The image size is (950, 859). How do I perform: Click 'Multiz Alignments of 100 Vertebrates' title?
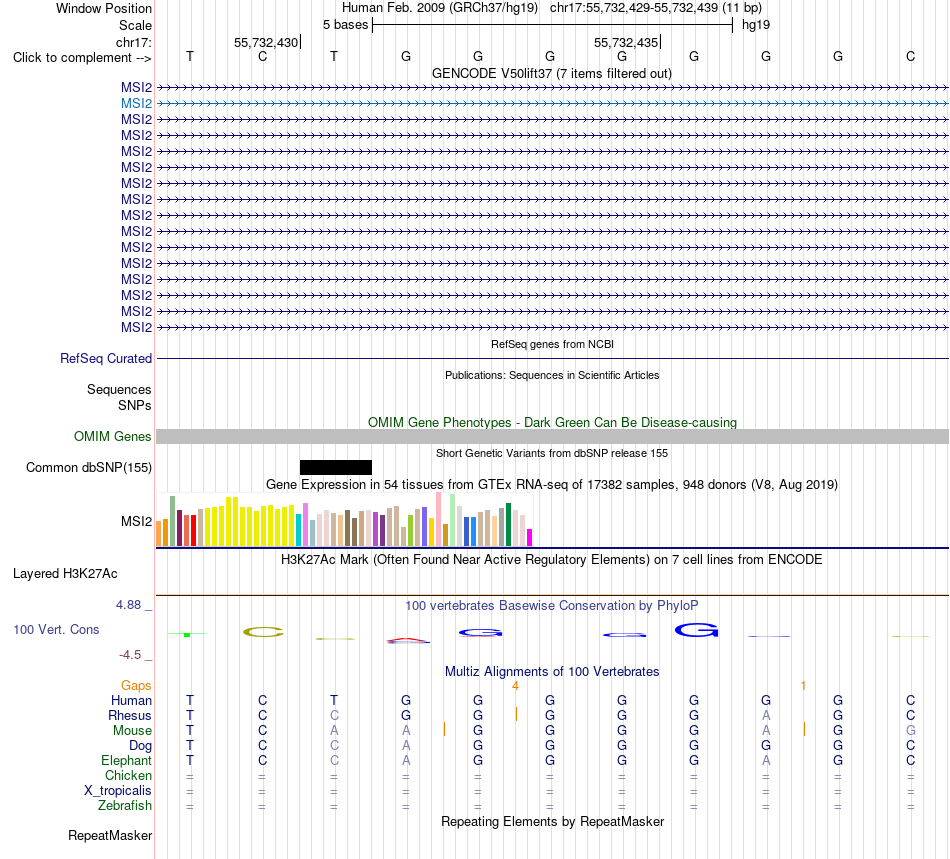(x=552, y=671)
